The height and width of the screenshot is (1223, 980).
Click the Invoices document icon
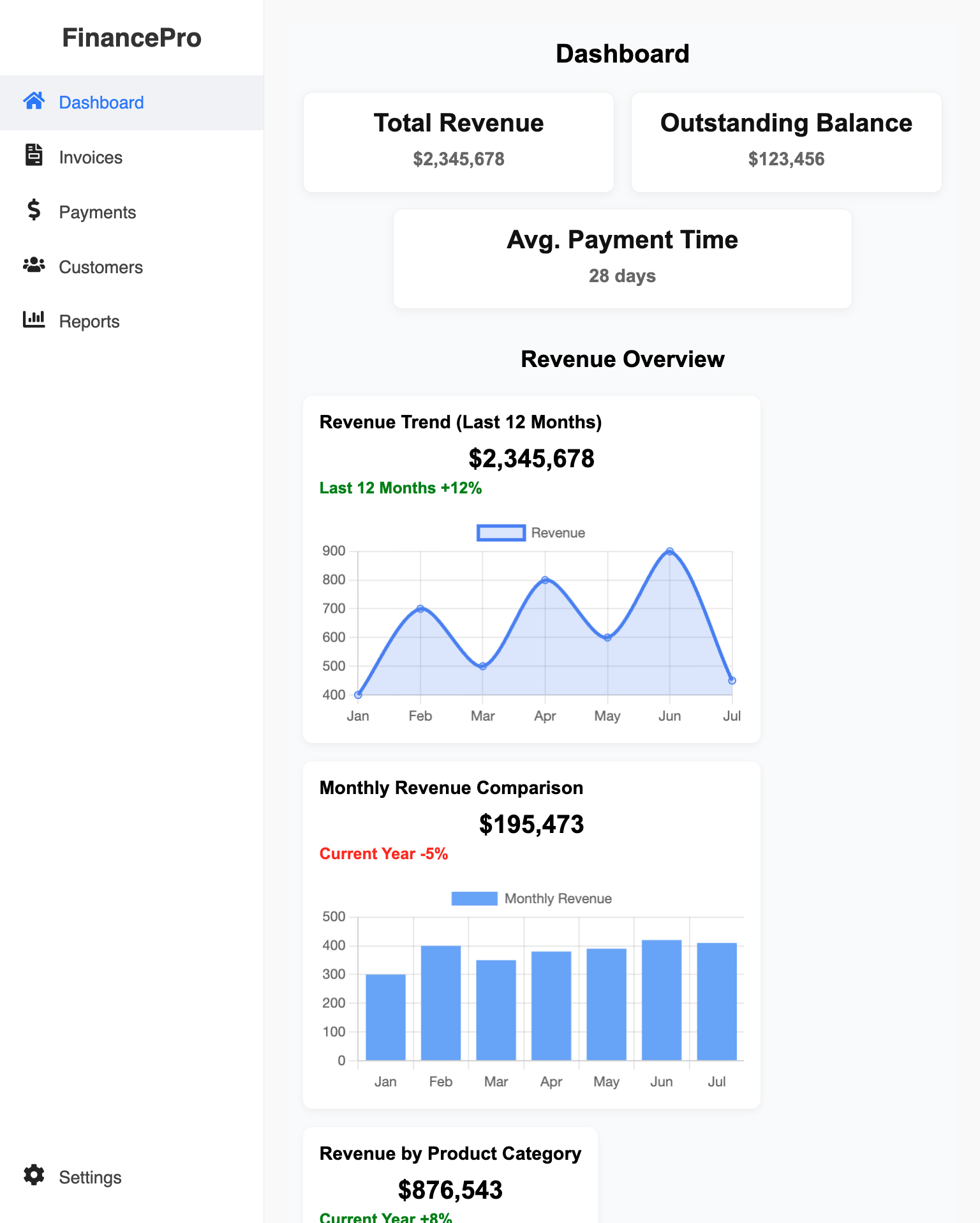34,155
